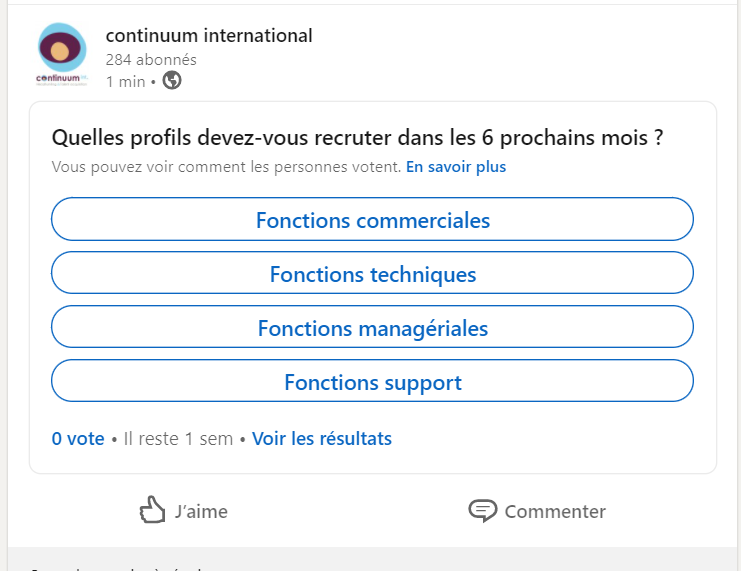Image resolution: width=741 pixels, height=571 pixels.
Task: Open the En savoir plus link
Action: coord(455,167)
